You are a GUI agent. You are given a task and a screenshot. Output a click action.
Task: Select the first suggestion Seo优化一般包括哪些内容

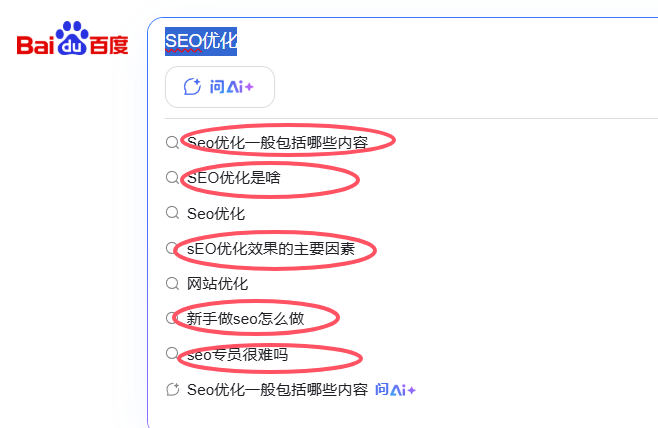(277, 142)
